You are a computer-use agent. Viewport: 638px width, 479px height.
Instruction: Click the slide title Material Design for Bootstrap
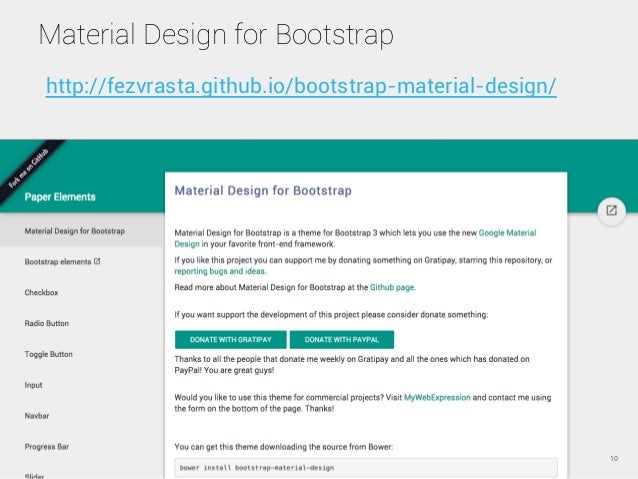tap(216, 35)
